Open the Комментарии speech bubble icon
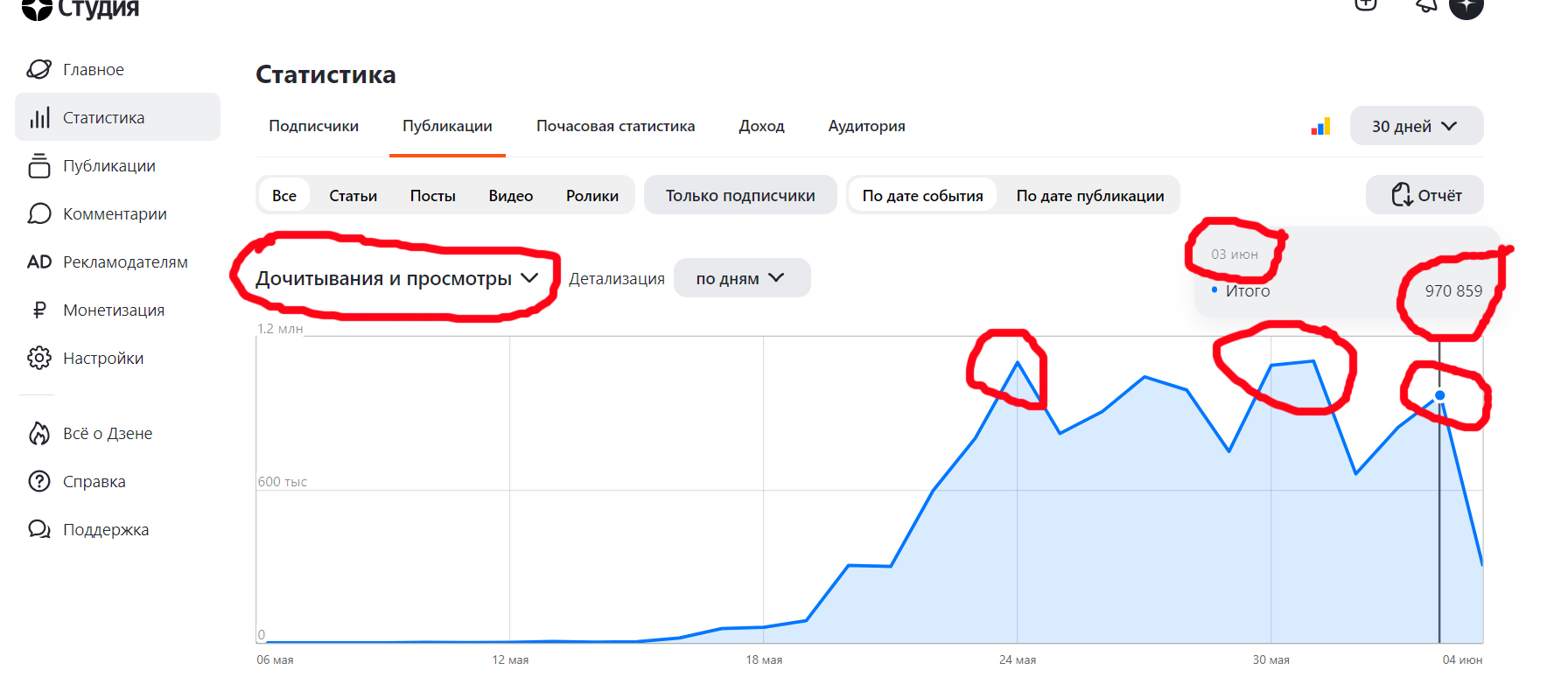Viewport: 1568px width, 684px height. click(39, 213)
